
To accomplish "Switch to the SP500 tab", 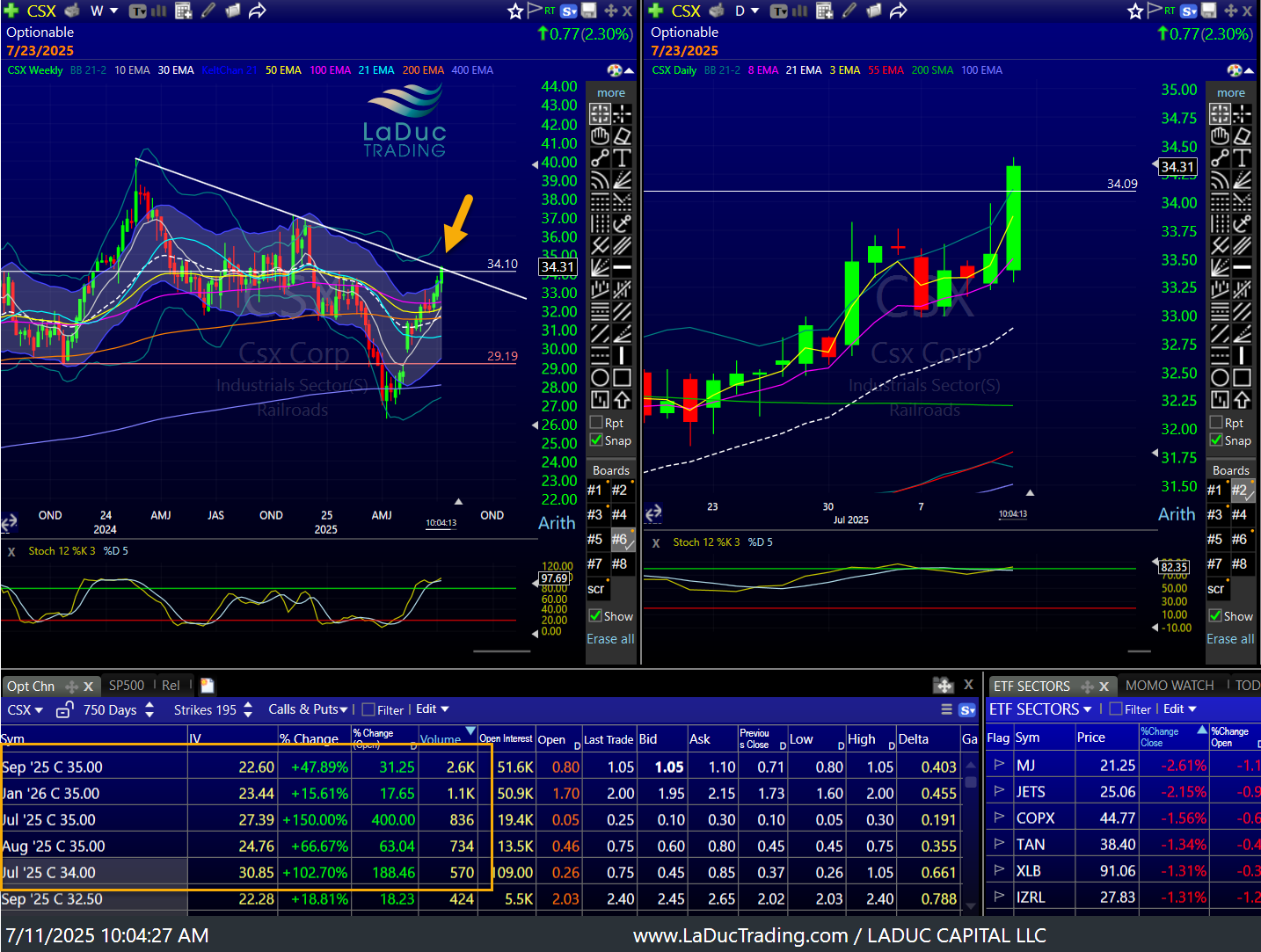I will 127,686.
